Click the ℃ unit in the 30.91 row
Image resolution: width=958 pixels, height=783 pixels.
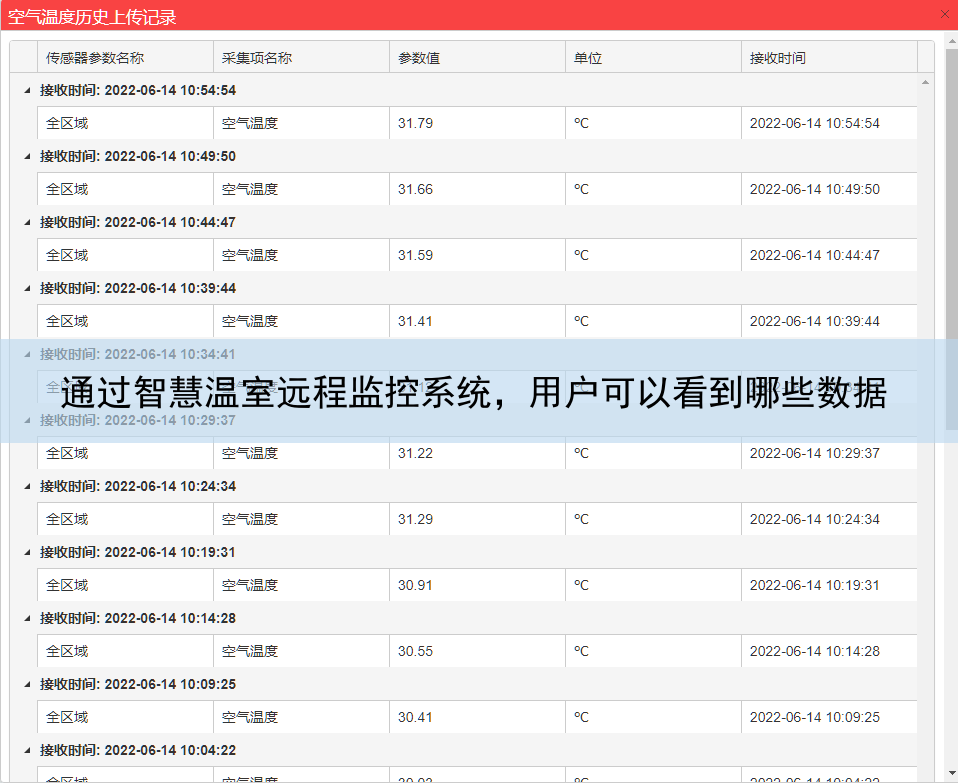click(581, 585)
